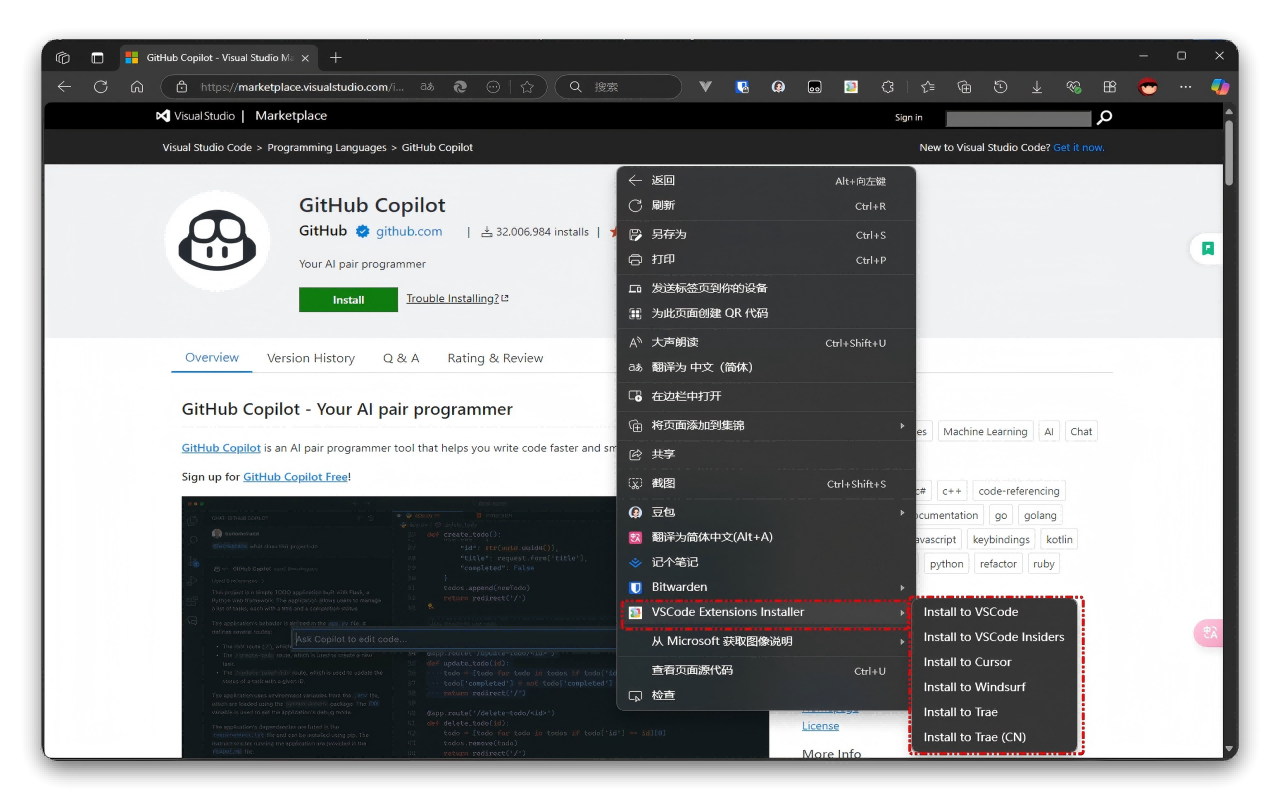Click the Marketplace search magnifier icon

pyautogui.click(x=1104, y=117)
